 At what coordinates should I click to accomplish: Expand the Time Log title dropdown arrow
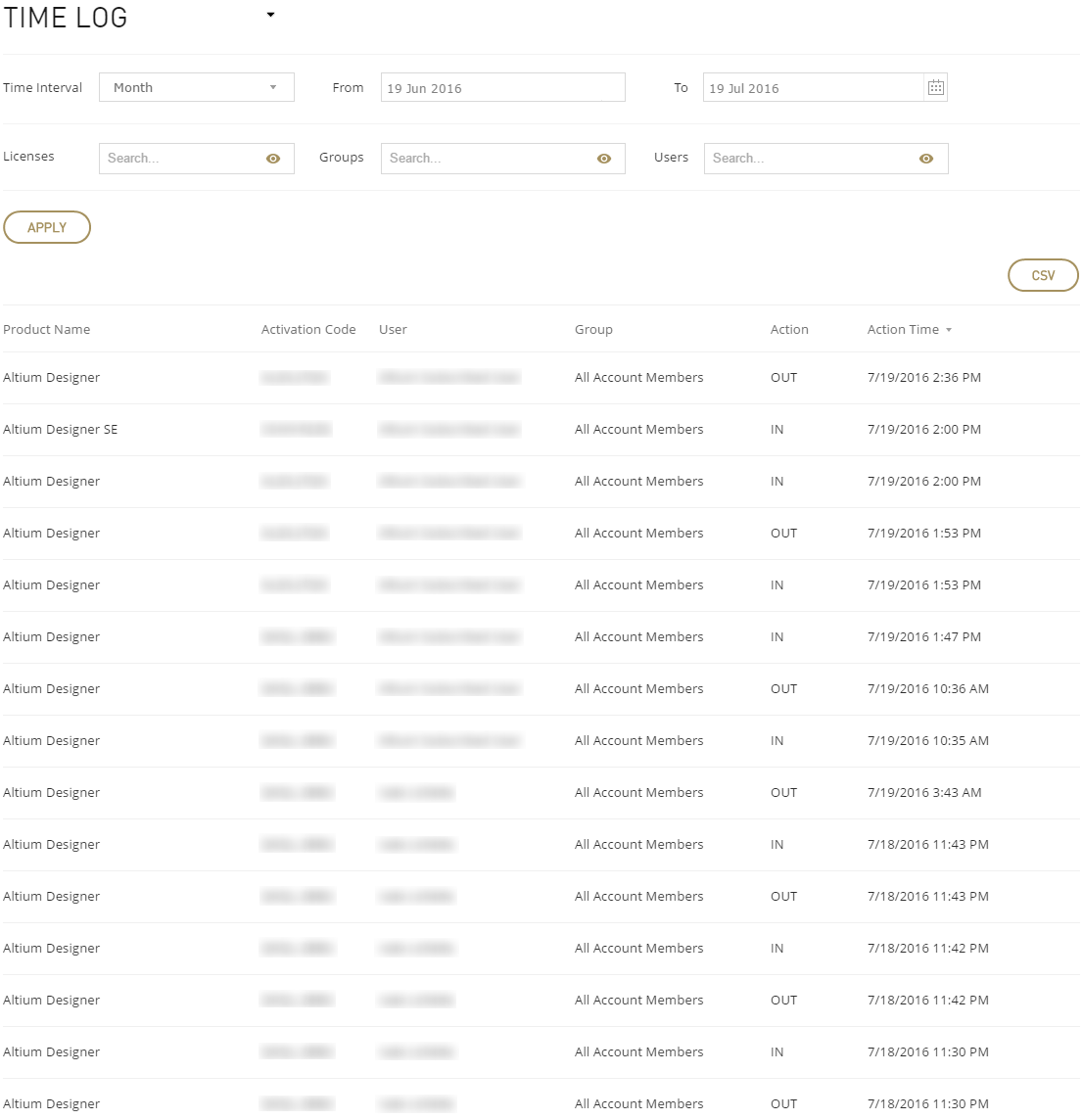[271, 16]
